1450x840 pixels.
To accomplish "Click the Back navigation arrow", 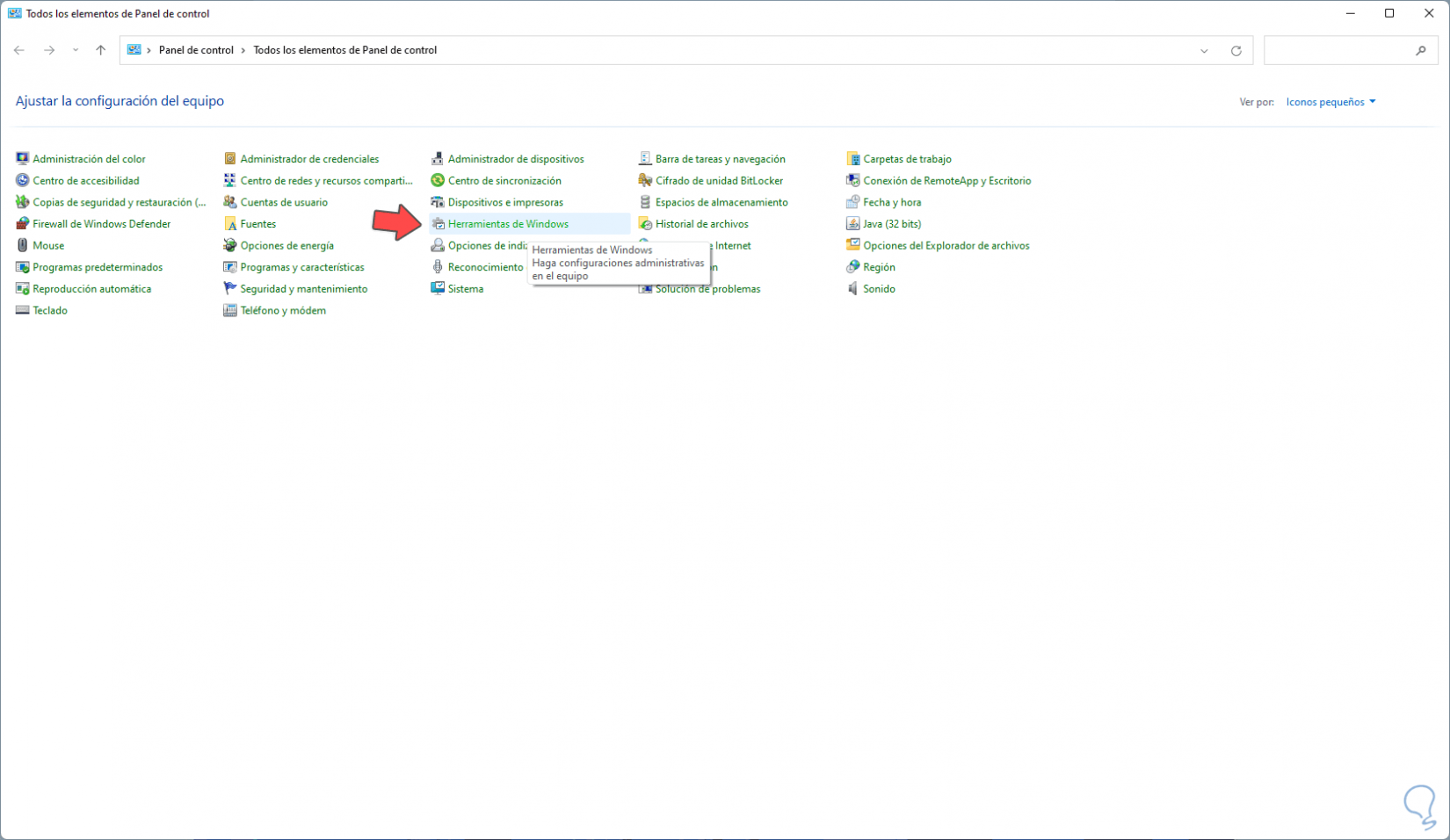I will [19, 50].
